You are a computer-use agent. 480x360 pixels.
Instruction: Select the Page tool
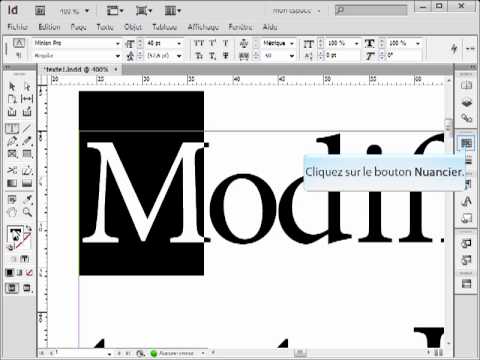coord(12,99)
